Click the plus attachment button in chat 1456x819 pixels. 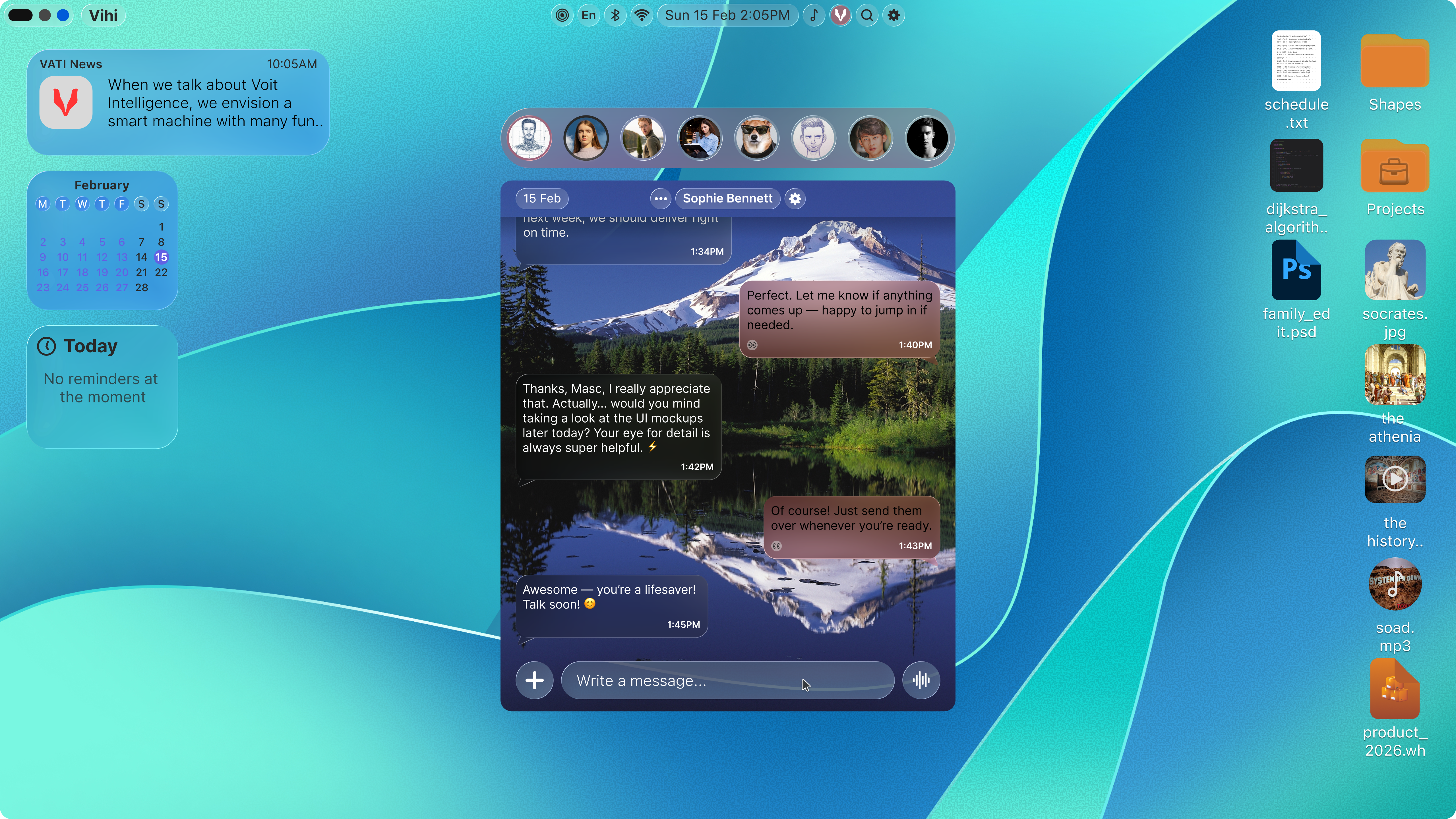click(534, 681)
